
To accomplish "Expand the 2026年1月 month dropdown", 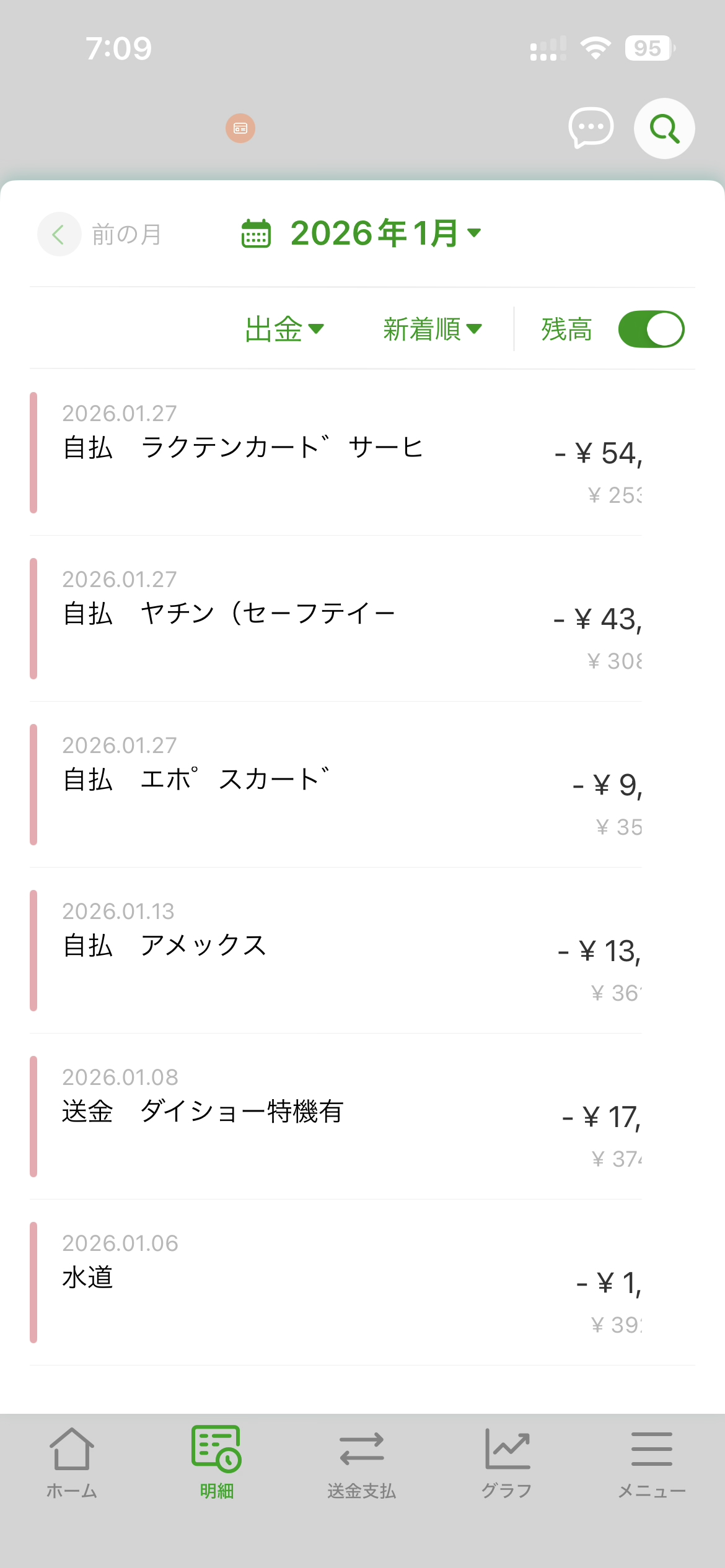I will 385,233.
